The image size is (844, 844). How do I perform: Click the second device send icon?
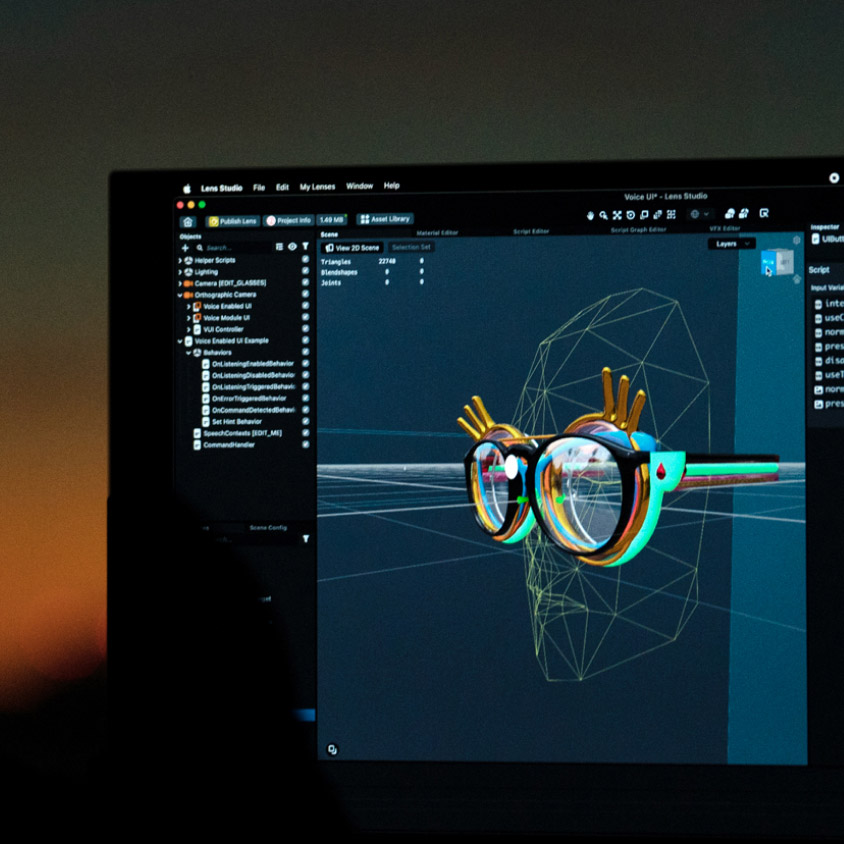coord(743,214)
